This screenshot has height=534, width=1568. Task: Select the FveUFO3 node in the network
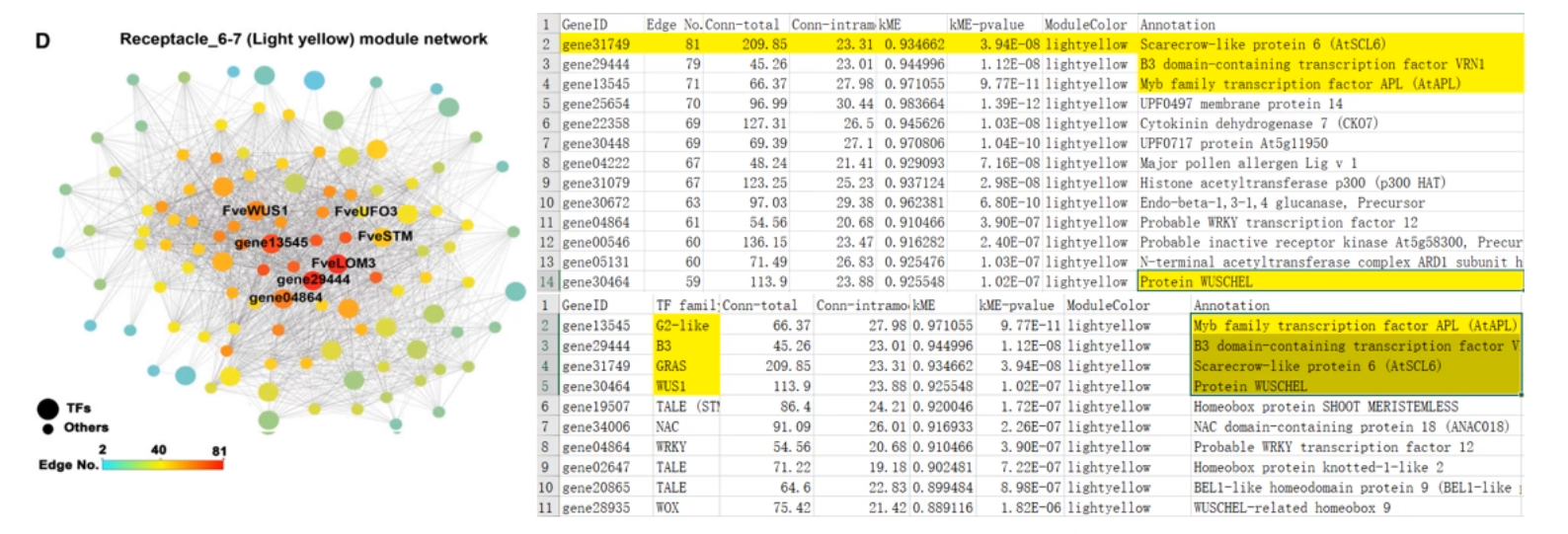[364, 211]
